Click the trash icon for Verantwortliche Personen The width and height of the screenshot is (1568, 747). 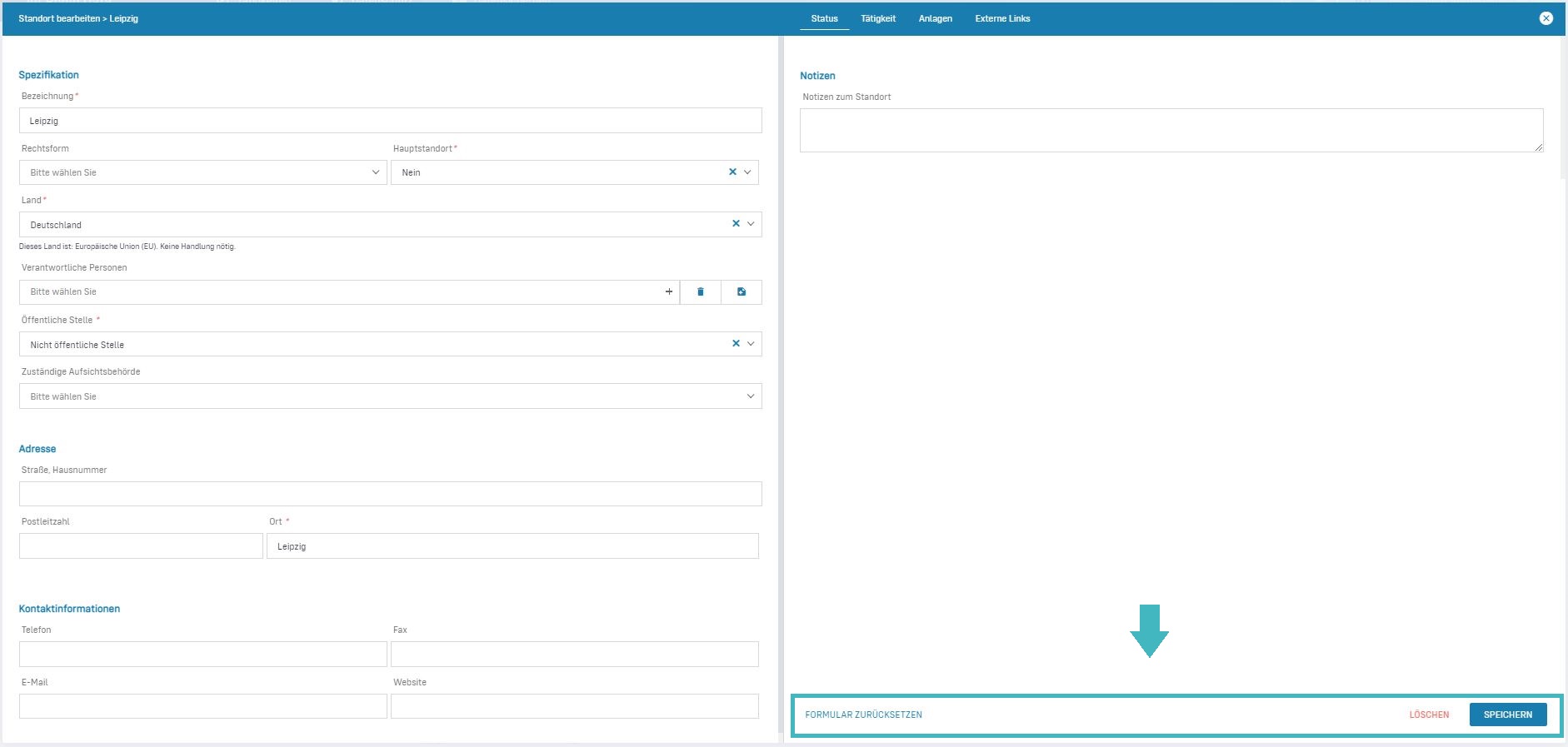coord(701,292)
